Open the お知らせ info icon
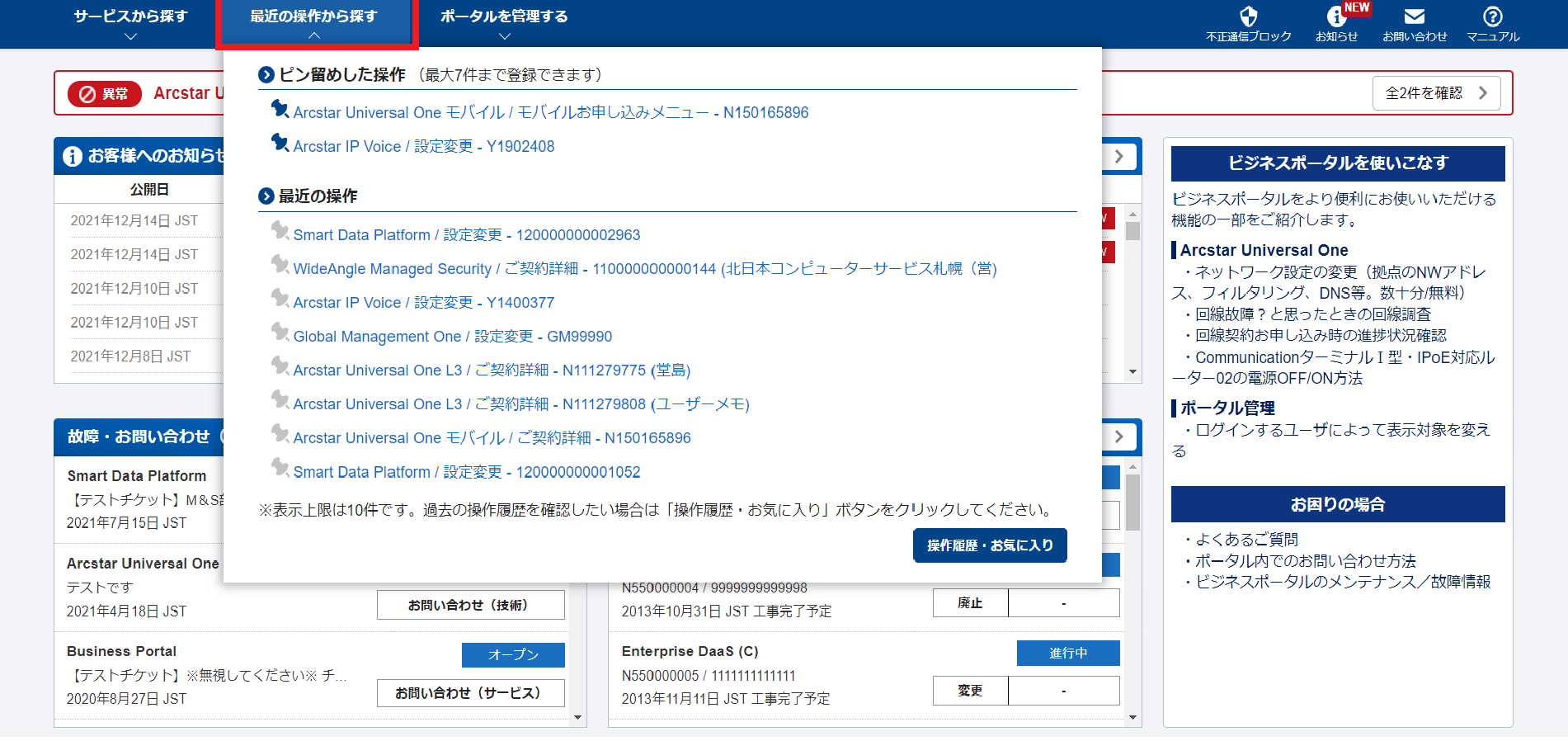1568x741 pixels. click(1336, 17)
